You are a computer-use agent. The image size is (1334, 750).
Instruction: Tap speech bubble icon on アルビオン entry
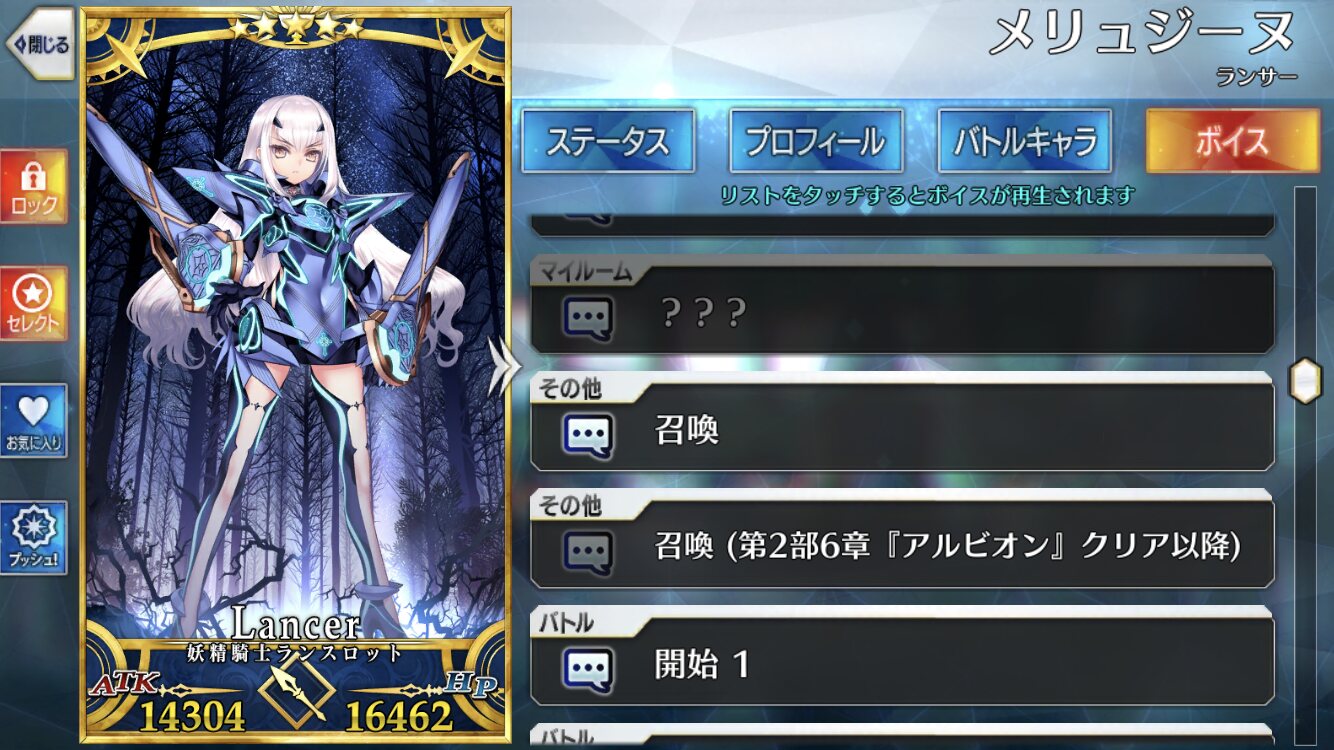[x=588, y=551]
